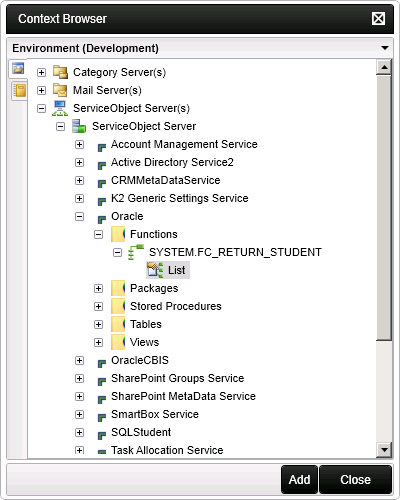The image size is (400, 500).
Task: Expand the Packages folder node
Action: [98, 288]
